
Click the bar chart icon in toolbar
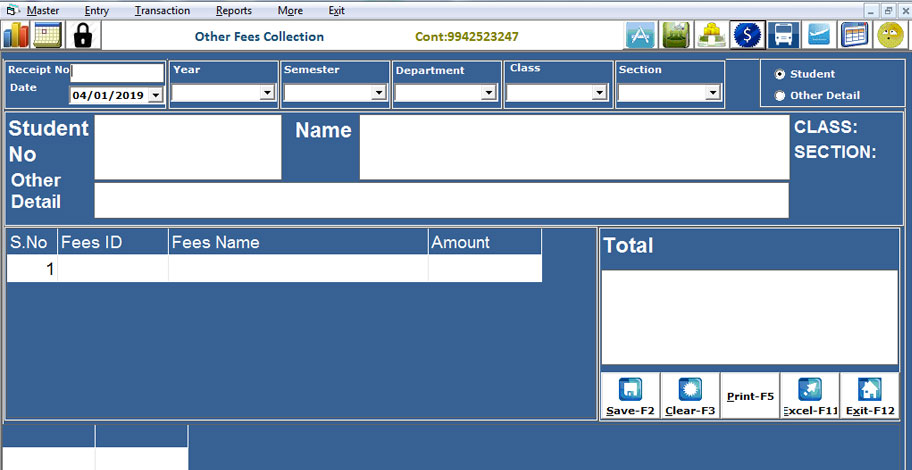click(16, 35)
